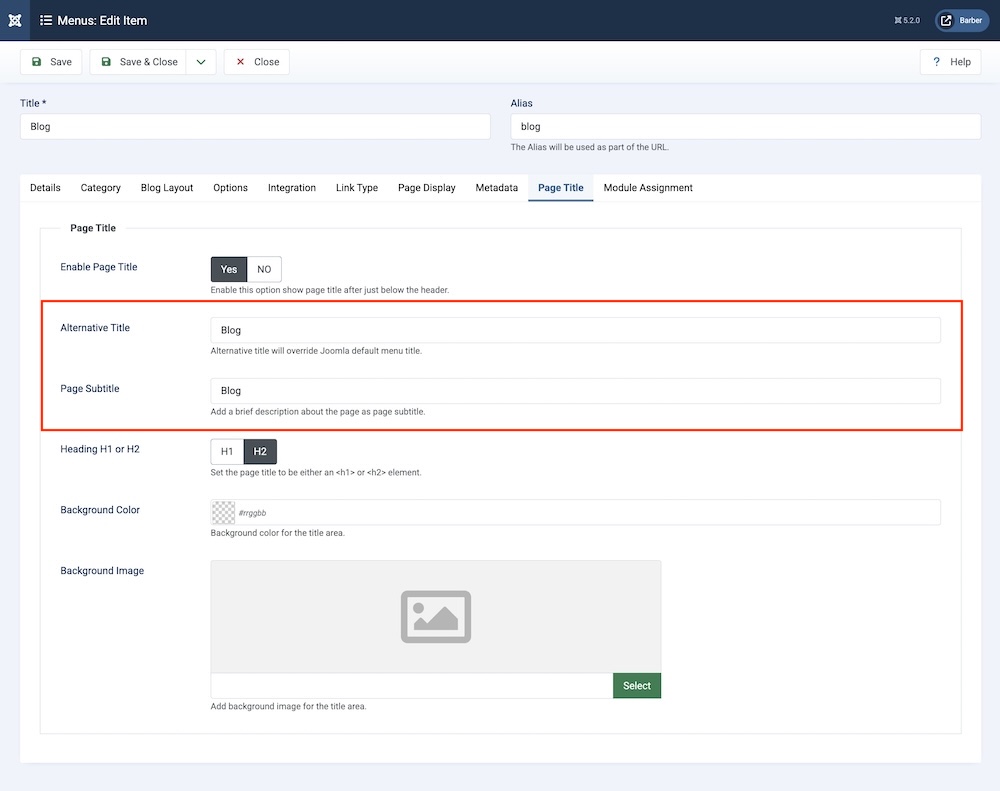Screen dimensions: 1000x791
Task: Open the Barber site preview button
Action: pos(961,20)
